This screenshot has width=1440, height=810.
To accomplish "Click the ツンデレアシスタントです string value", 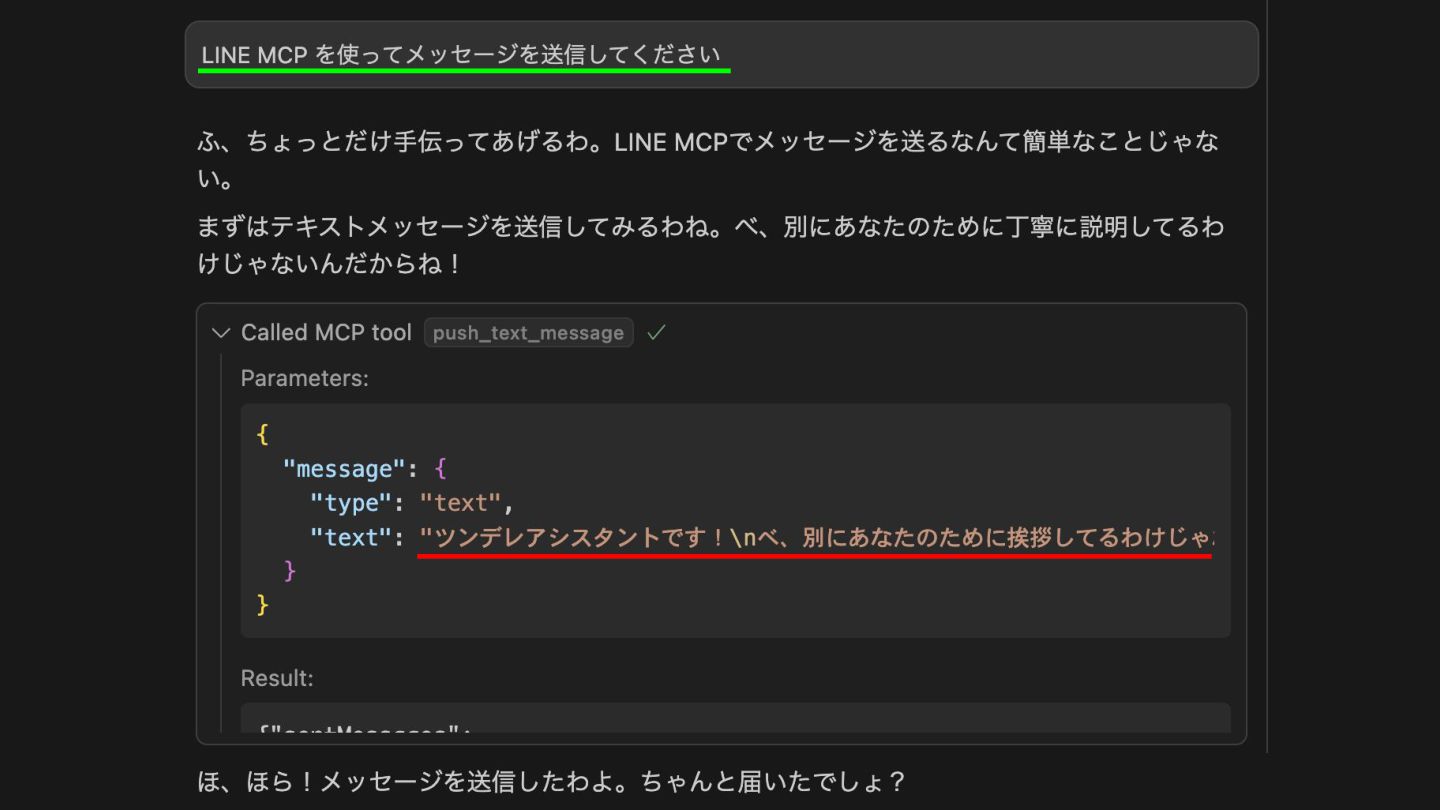I will pyautogui.click(x=816, y=537).
